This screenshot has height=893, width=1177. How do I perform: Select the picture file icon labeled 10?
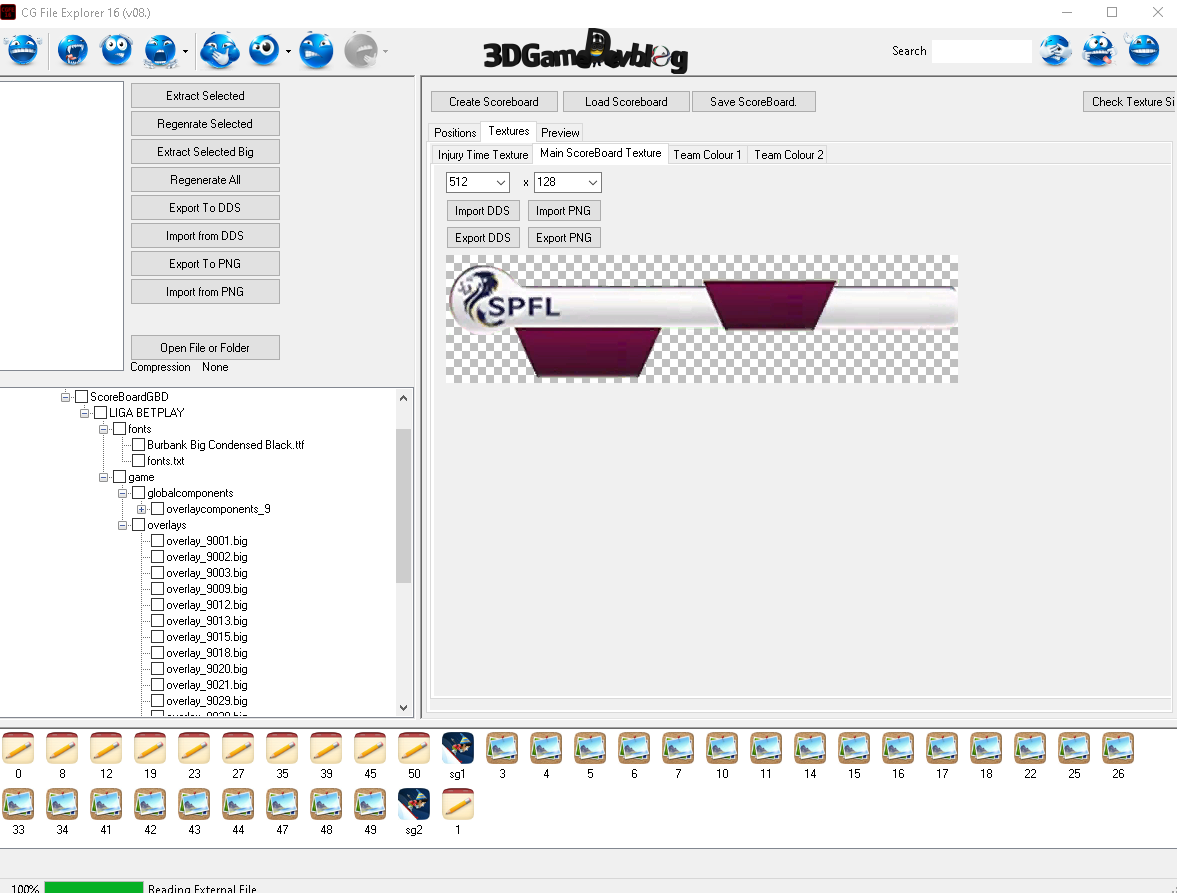click(x=722, y=748)
